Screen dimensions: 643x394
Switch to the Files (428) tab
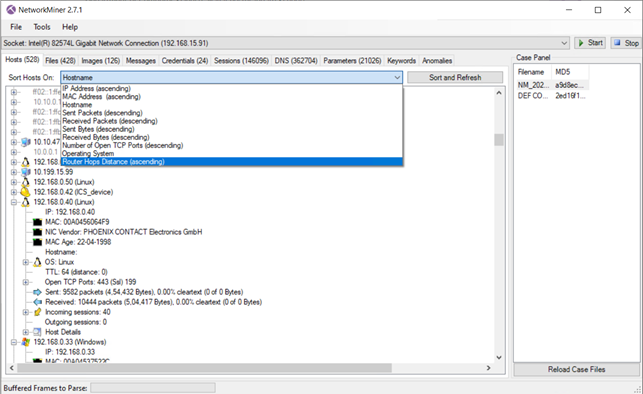[x=60, y=61]
